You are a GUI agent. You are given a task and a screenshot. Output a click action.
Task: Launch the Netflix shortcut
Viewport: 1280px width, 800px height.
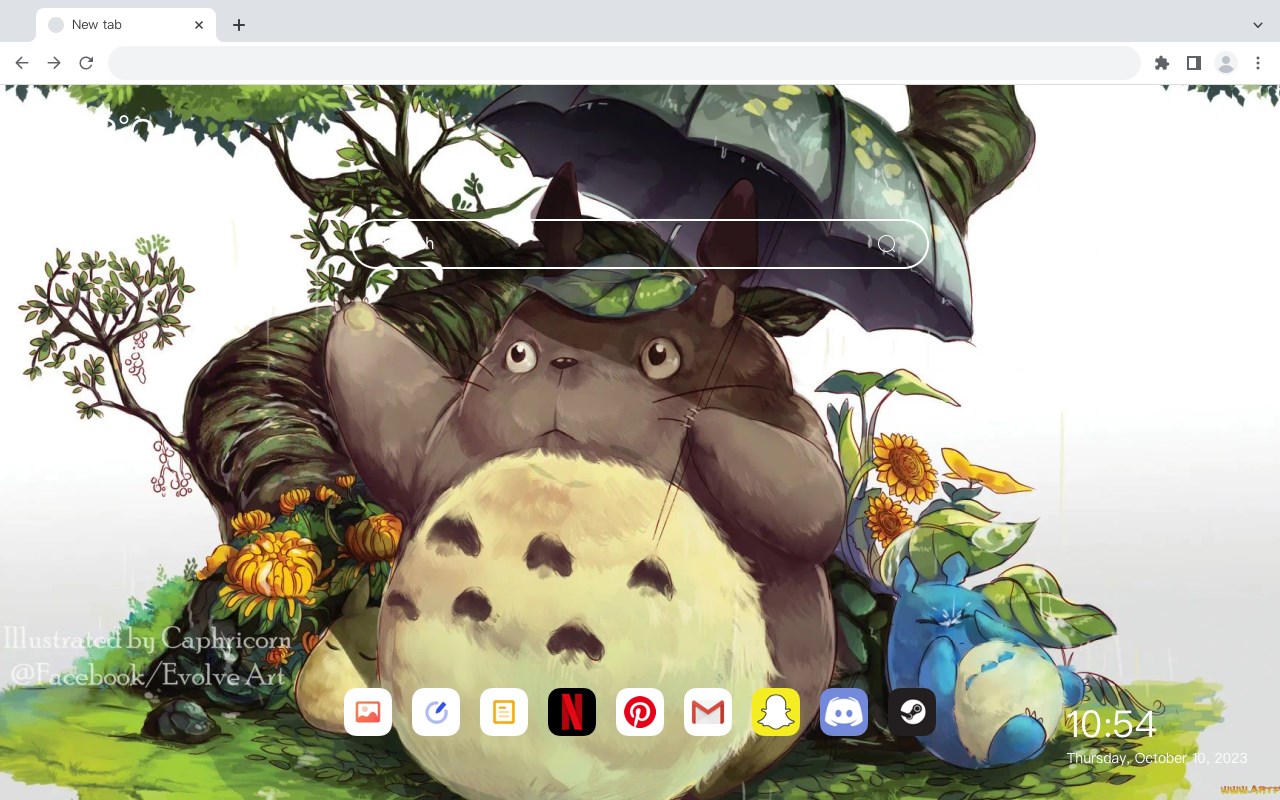pos(572,712)
